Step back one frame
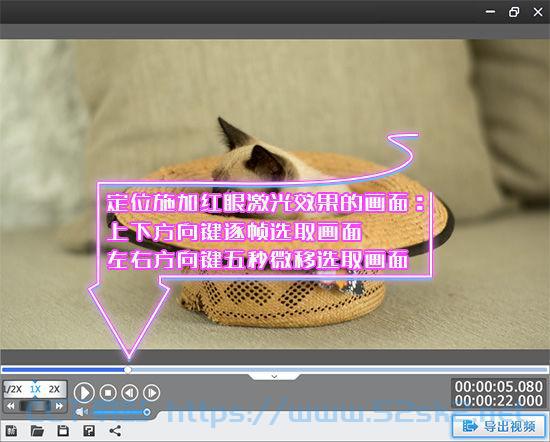 (x=130, y=393)
